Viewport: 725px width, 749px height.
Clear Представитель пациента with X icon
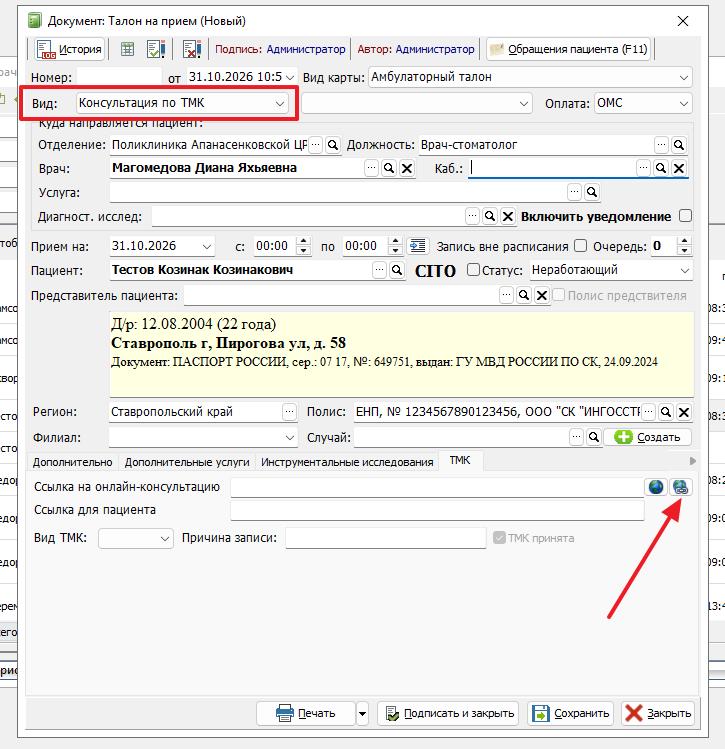(x=542, y=295)
